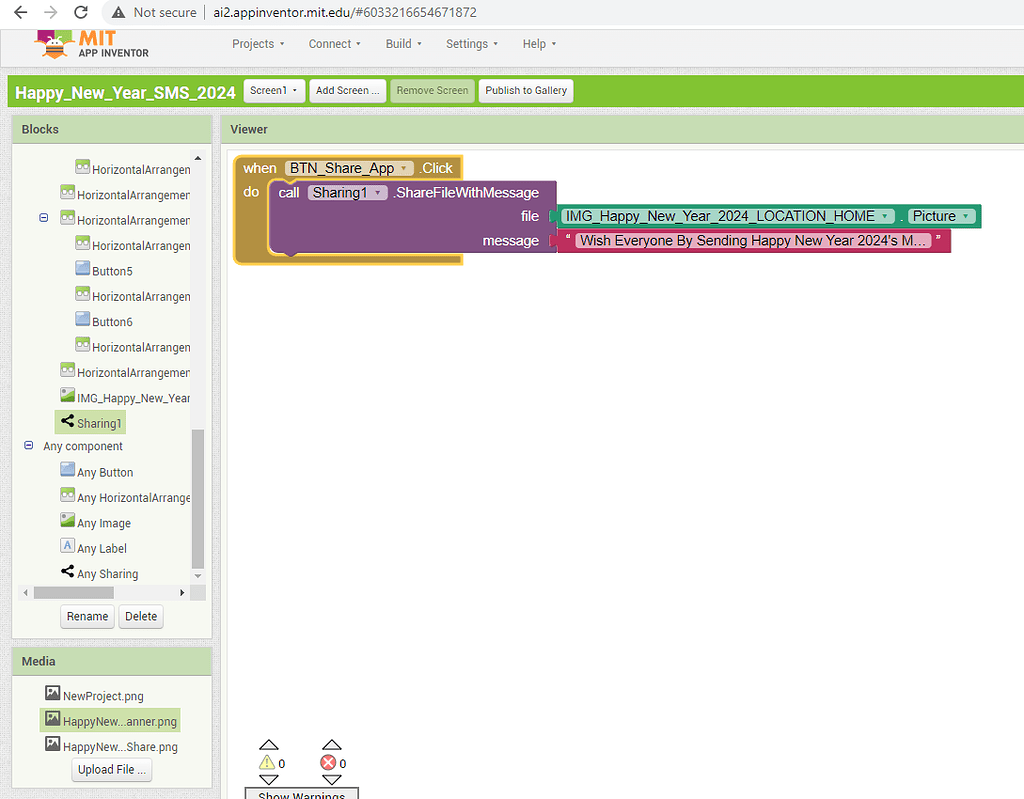
Task: Click the red error indicator icon
Action: tap(327, 763)
